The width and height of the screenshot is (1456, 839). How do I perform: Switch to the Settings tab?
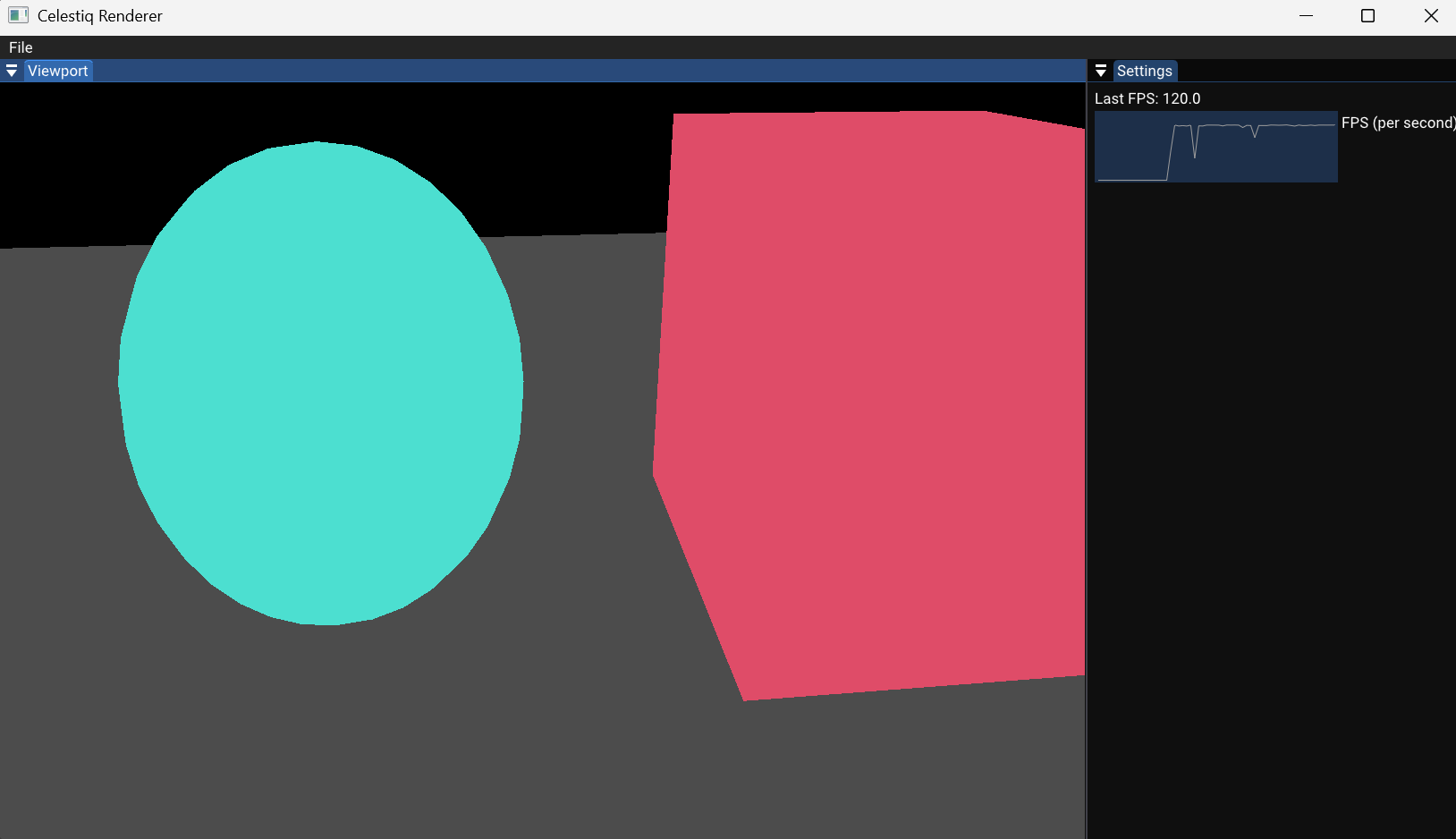coord(1144,71)
